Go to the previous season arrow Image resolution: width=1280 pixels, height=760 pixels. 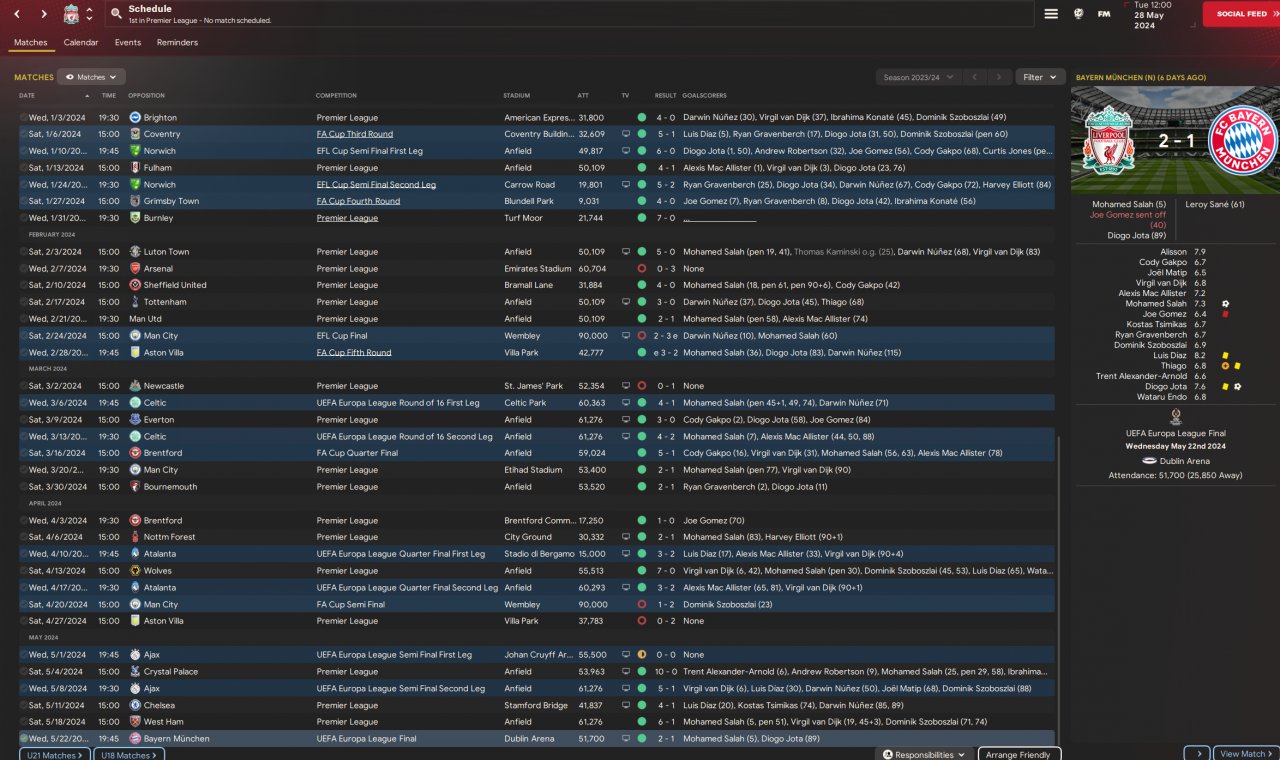973,77
